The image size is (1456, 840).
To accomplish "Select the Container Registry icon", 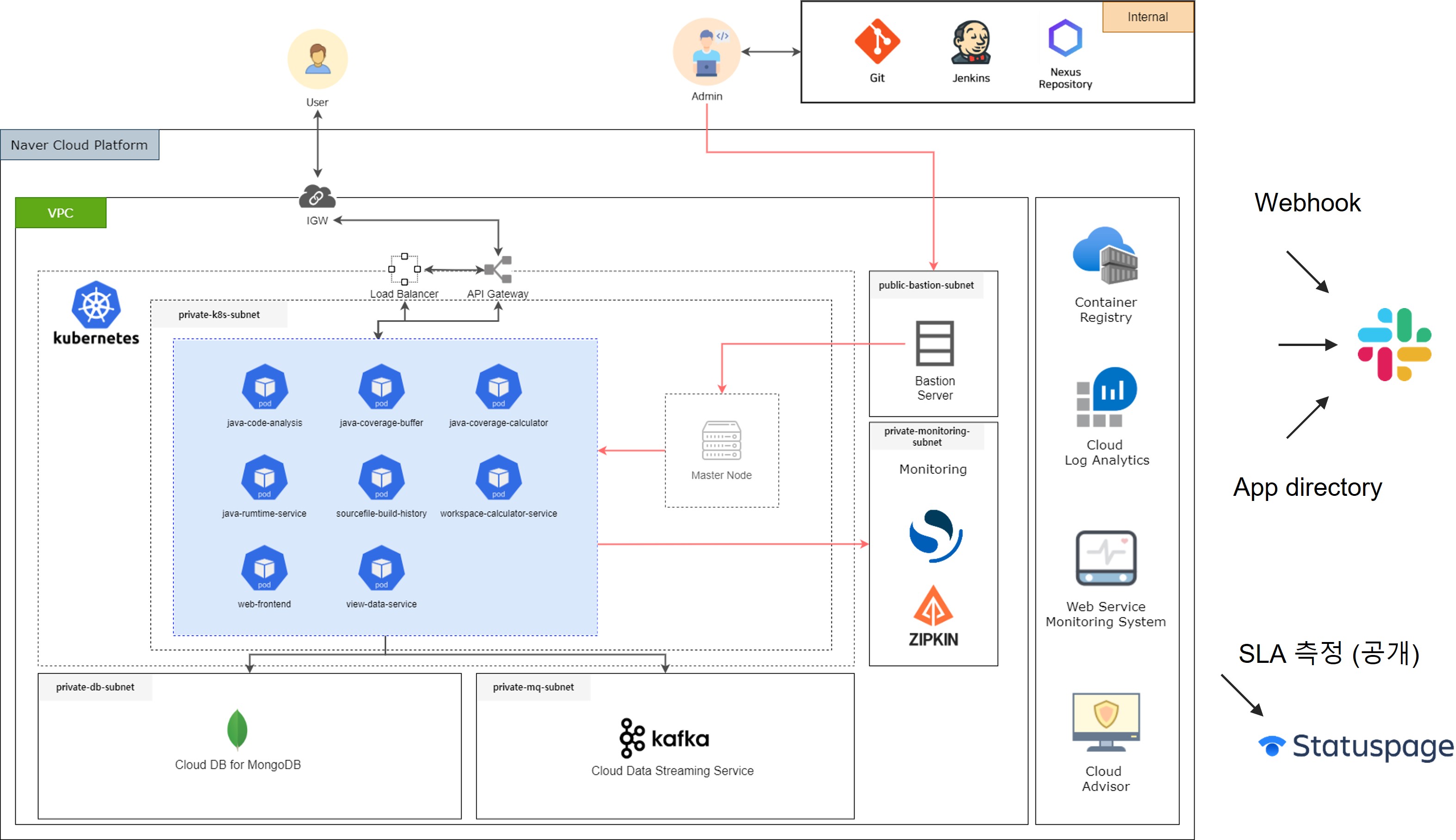I will 1105,256.
